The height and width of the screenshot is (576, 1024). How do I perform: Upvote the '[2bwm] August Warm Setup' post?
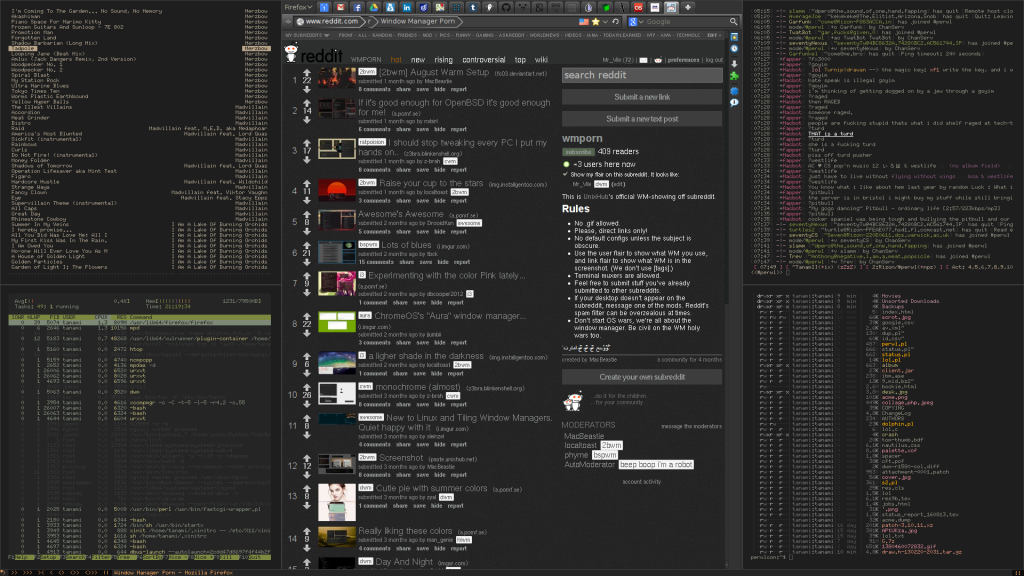coord(306,71)
